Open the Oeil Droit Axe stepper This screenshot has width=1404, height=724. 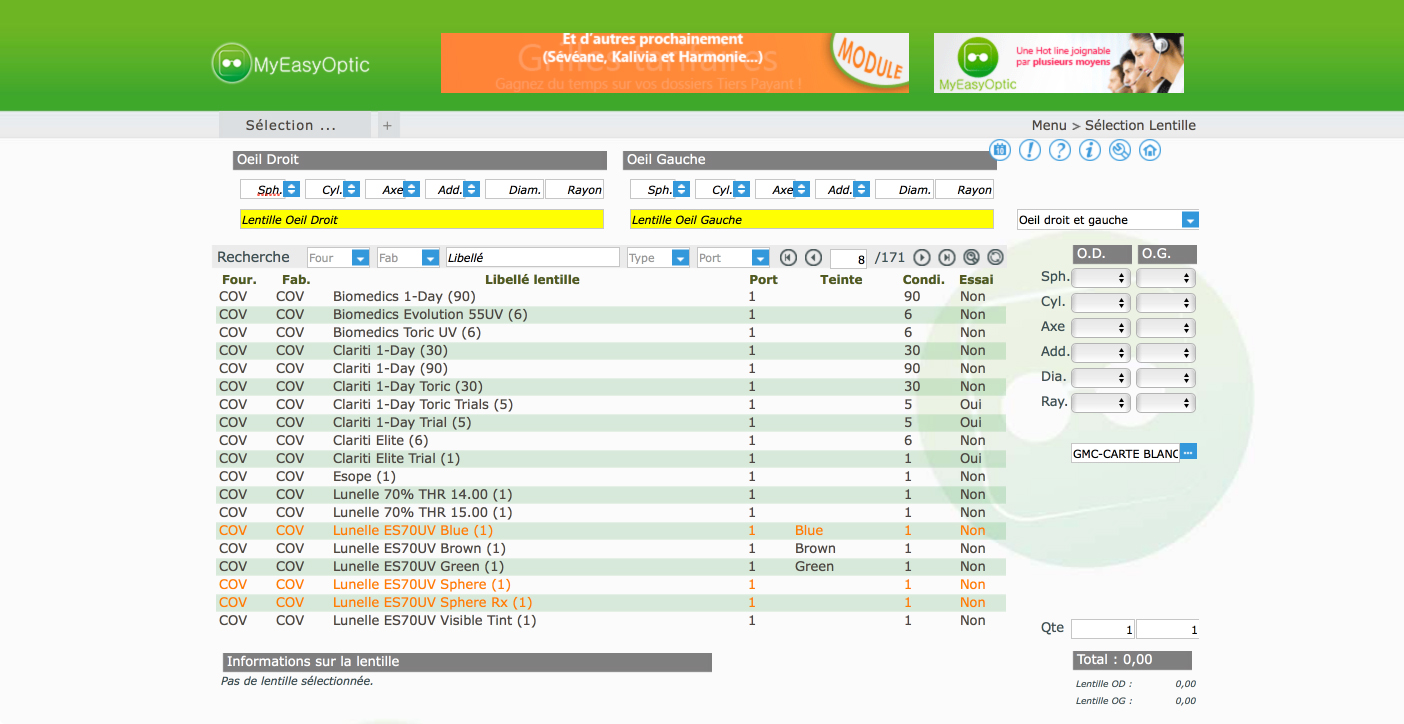pos(411,189)
